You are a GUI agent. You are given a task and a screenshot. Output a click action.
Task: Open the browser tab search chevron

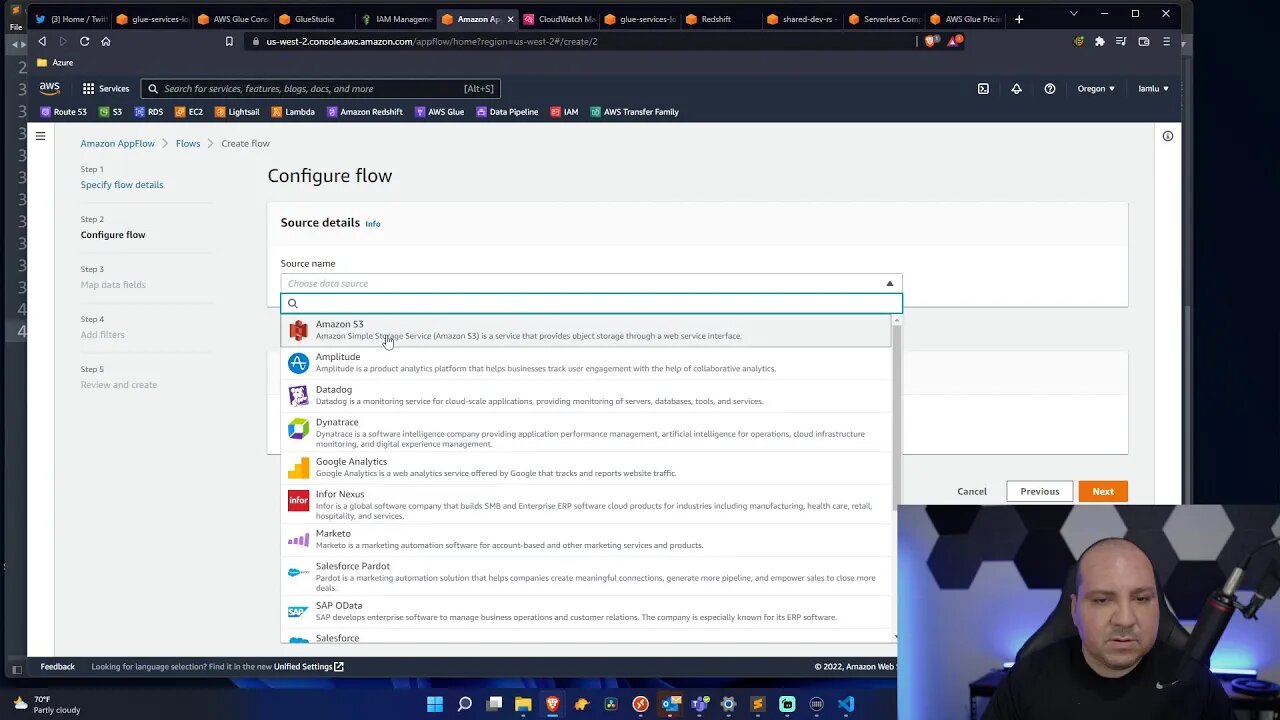click(1074, 14)
